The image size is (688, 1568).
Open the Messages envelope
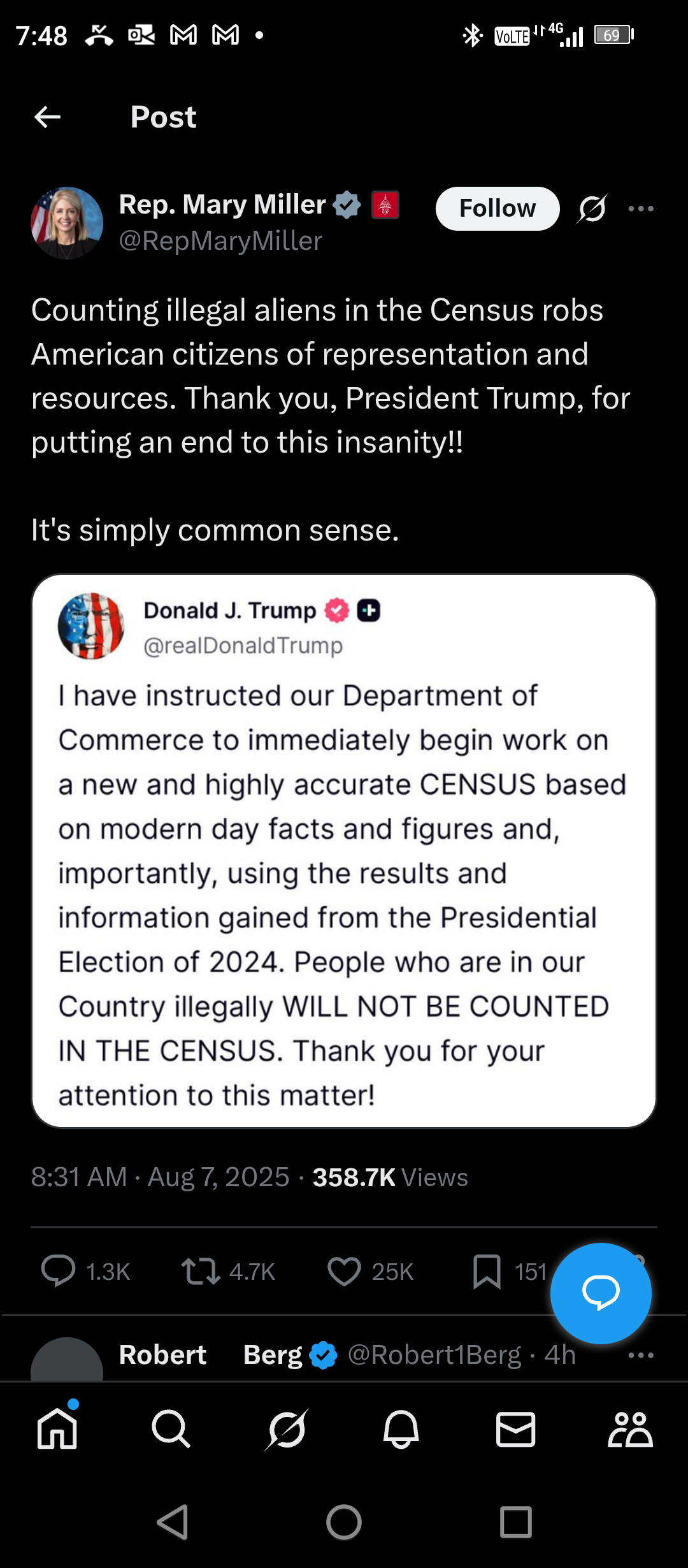tap(515, 1429)
